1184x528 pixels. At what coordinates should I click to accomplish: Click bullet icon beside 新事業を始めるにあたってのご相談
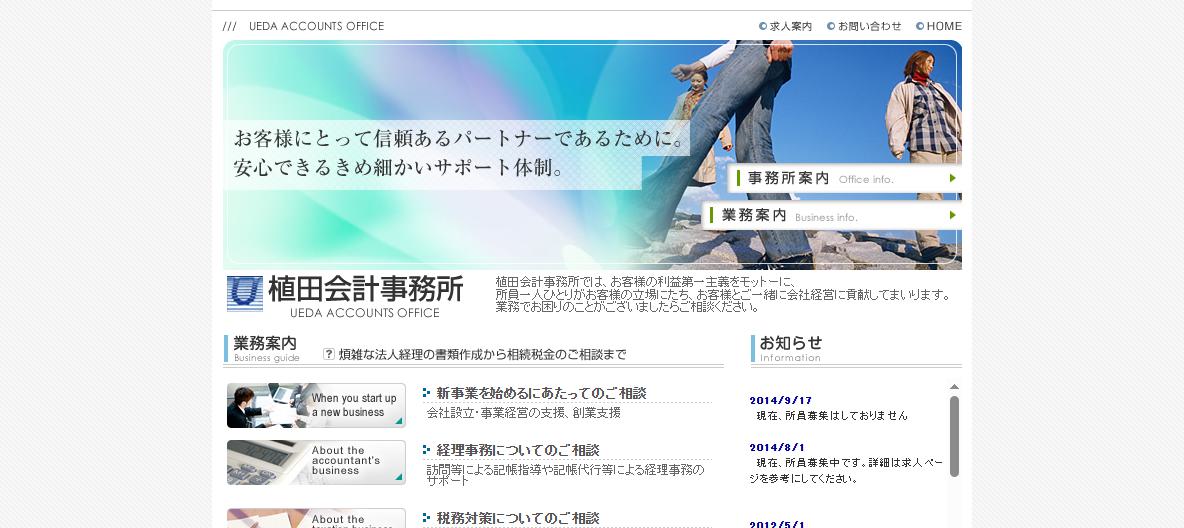427,393
